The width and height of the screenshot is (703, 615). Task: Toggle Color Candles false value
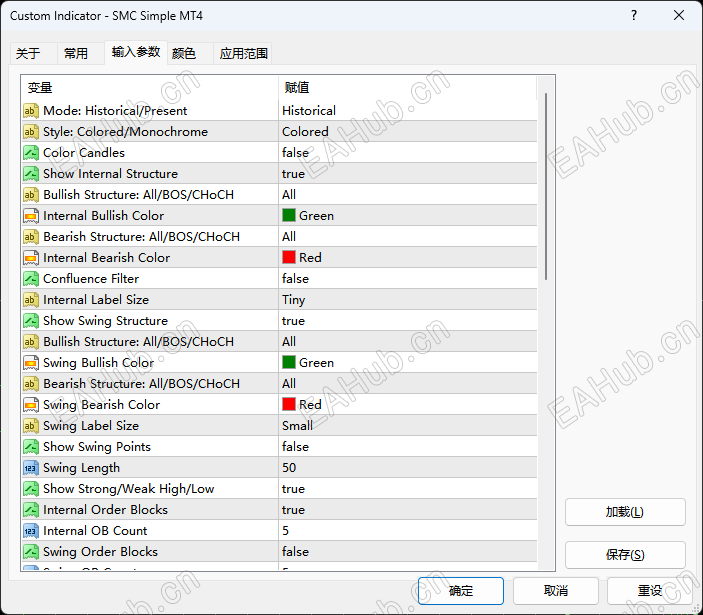pos(408,153)
